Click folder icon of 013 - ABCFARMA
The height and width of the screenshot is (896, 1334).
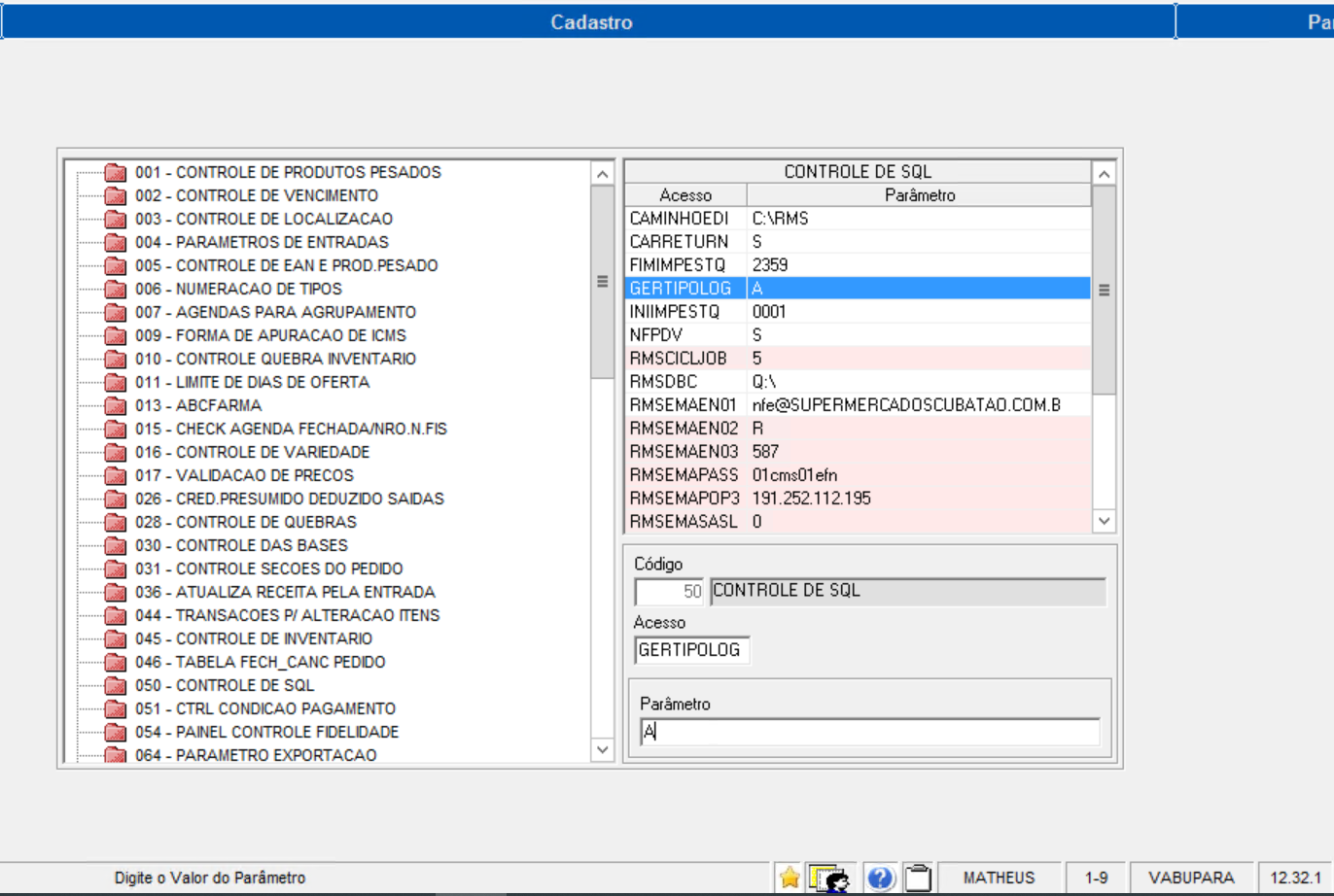[x=116, y=406]
